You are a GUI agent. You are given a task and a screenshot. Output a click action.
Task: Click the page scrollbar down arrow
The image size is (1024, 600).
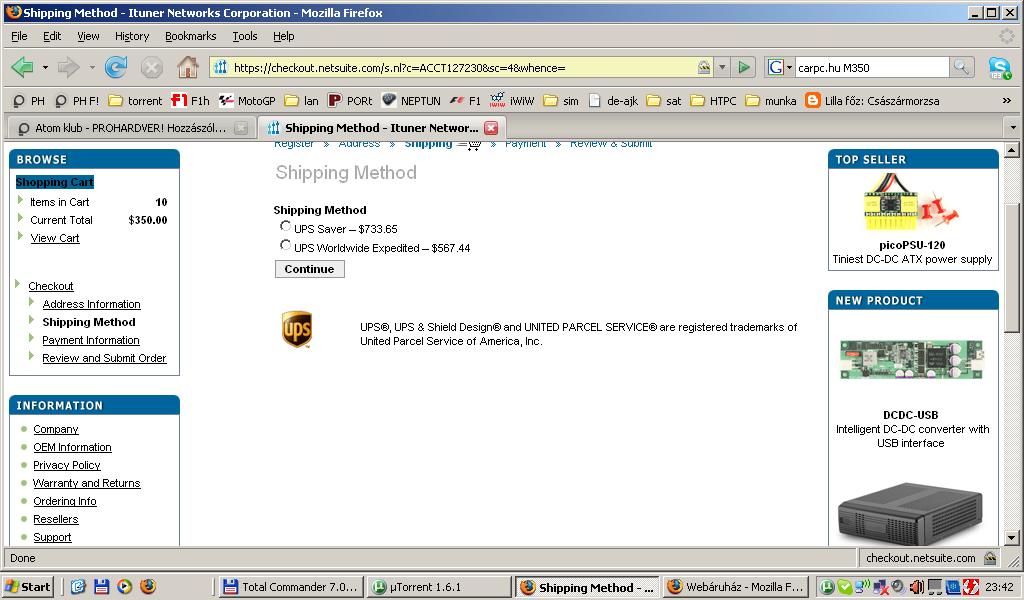coord(1012,539)
